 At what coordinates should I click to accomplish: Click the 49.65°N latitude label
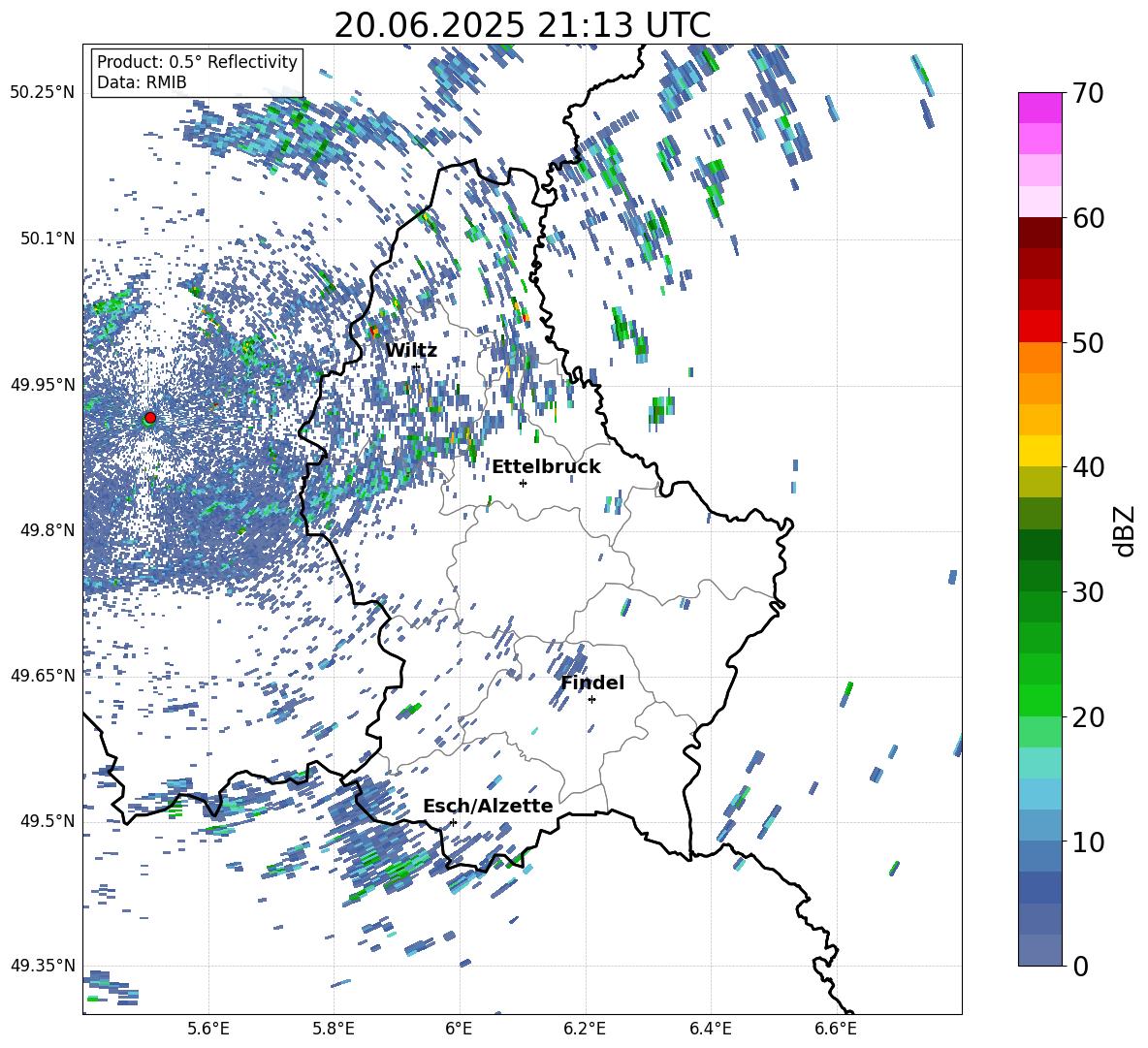43,675
